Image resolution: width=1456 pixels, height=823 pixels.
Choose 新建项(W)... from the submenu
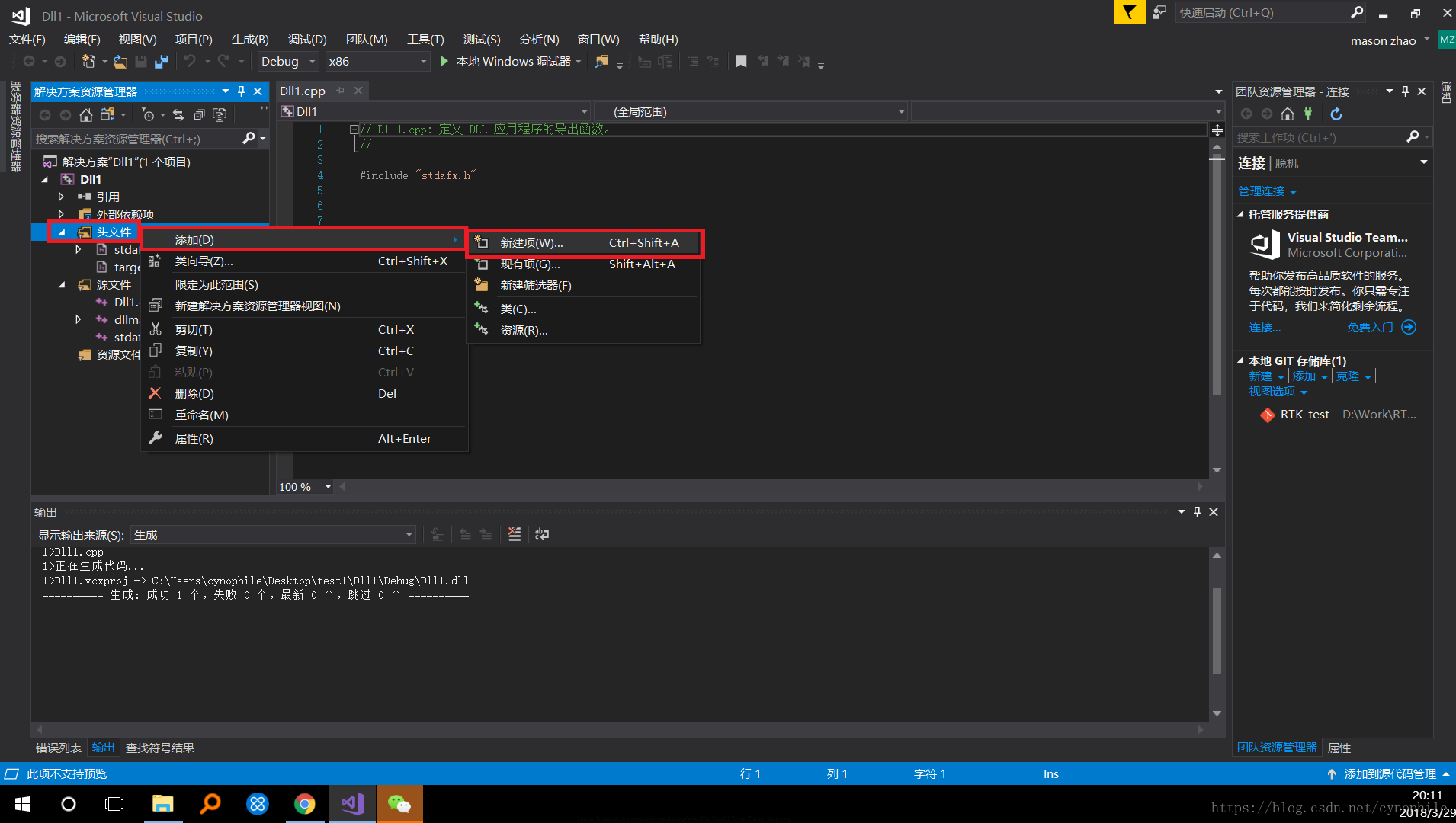point(584,242)
